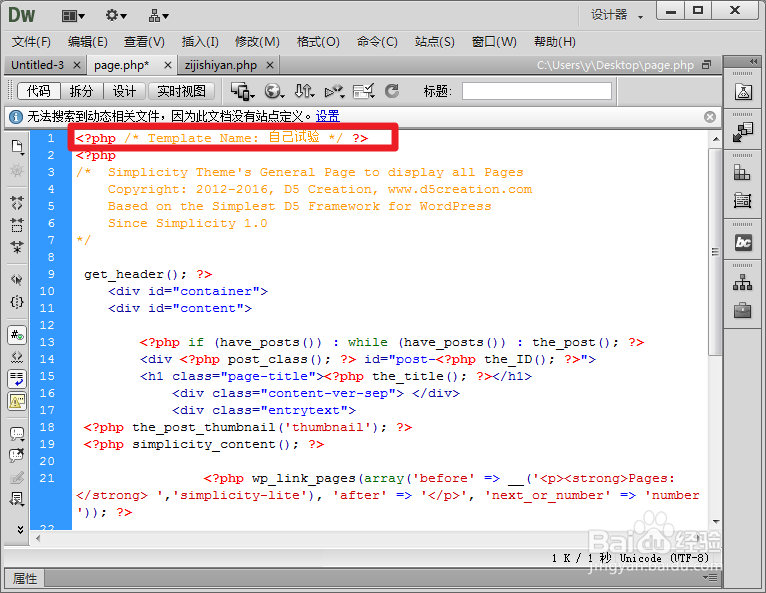Open the check browser compatibility icon
The height and width of the screenshot is (593, 766).
point(363,91)
